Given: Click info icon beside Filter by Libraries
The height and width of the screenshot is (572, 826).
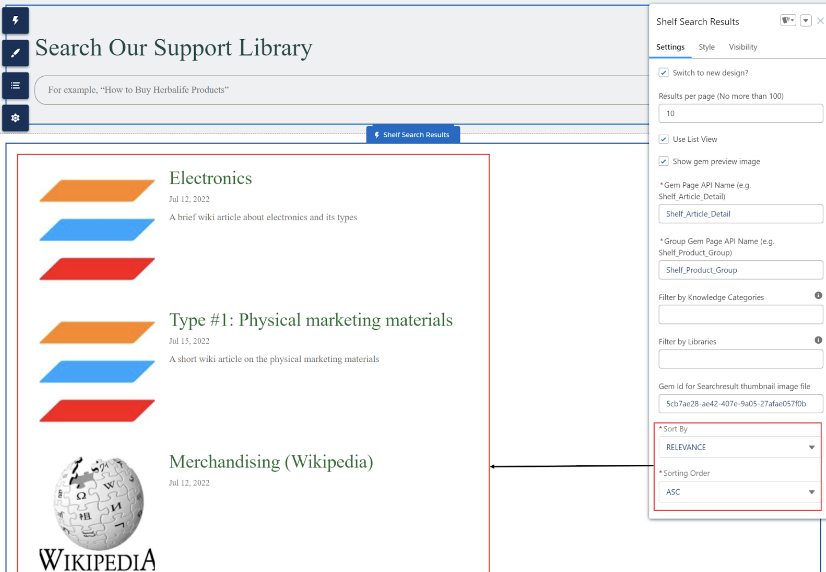Looking at the screenshot, I should pos(818,340).
